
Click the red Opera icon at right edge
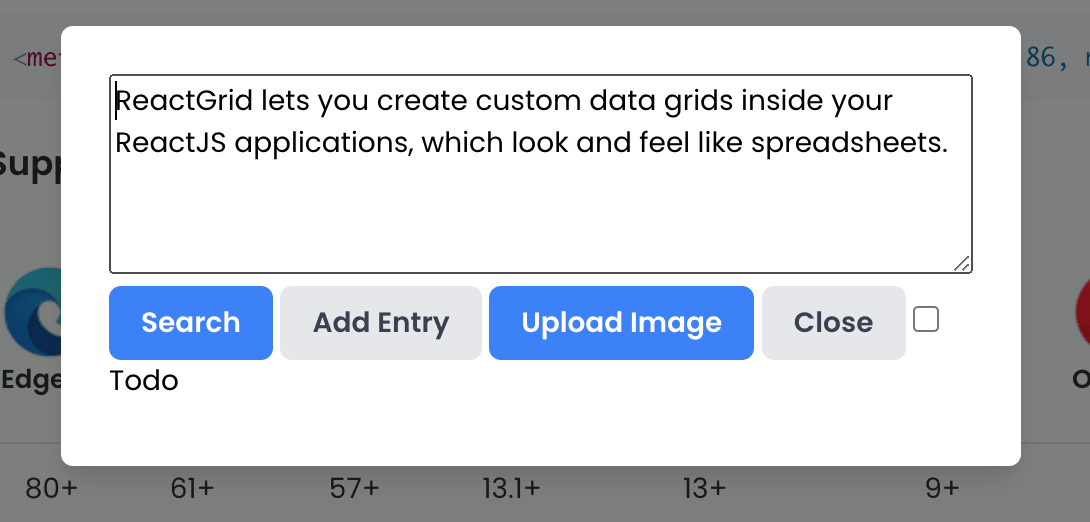[x=1081, y=315]
